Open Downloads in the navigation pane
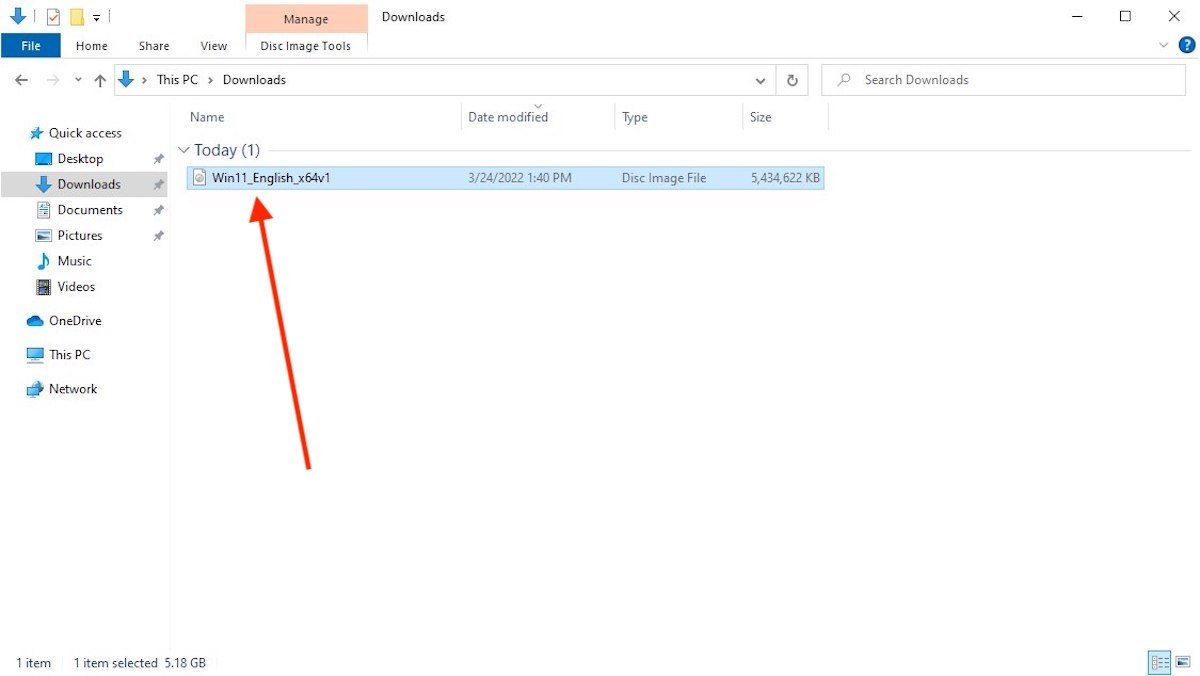 pos(89,184)
